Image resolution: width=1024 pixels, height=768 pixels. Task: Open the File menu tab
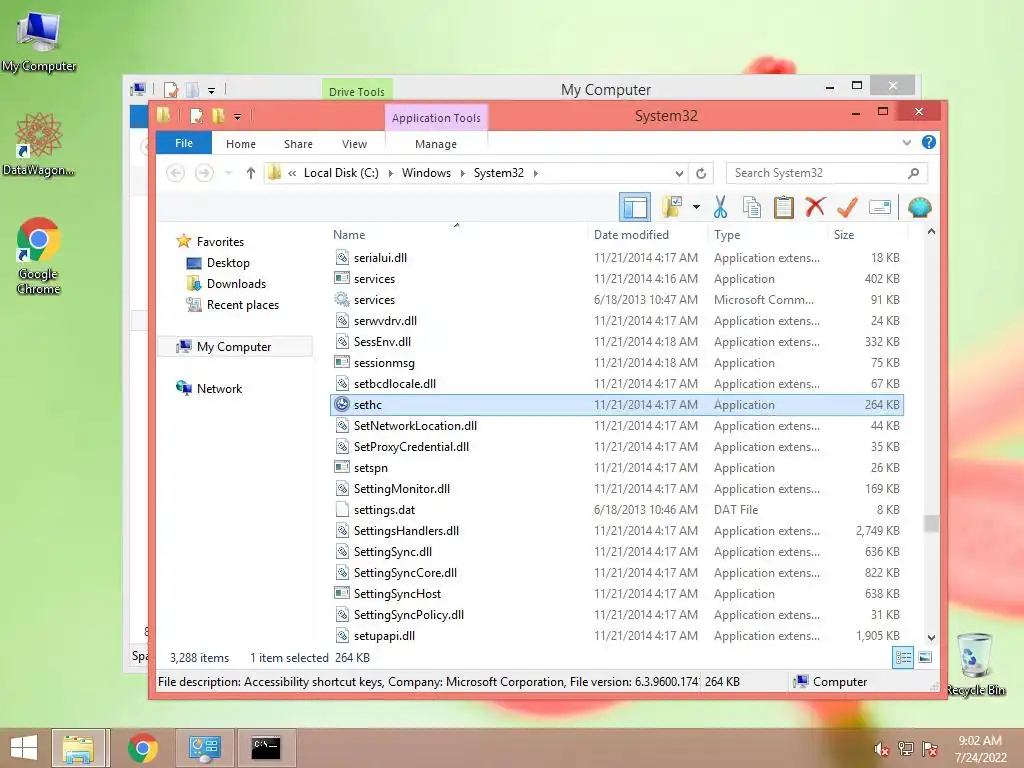(x=184, y=143)
